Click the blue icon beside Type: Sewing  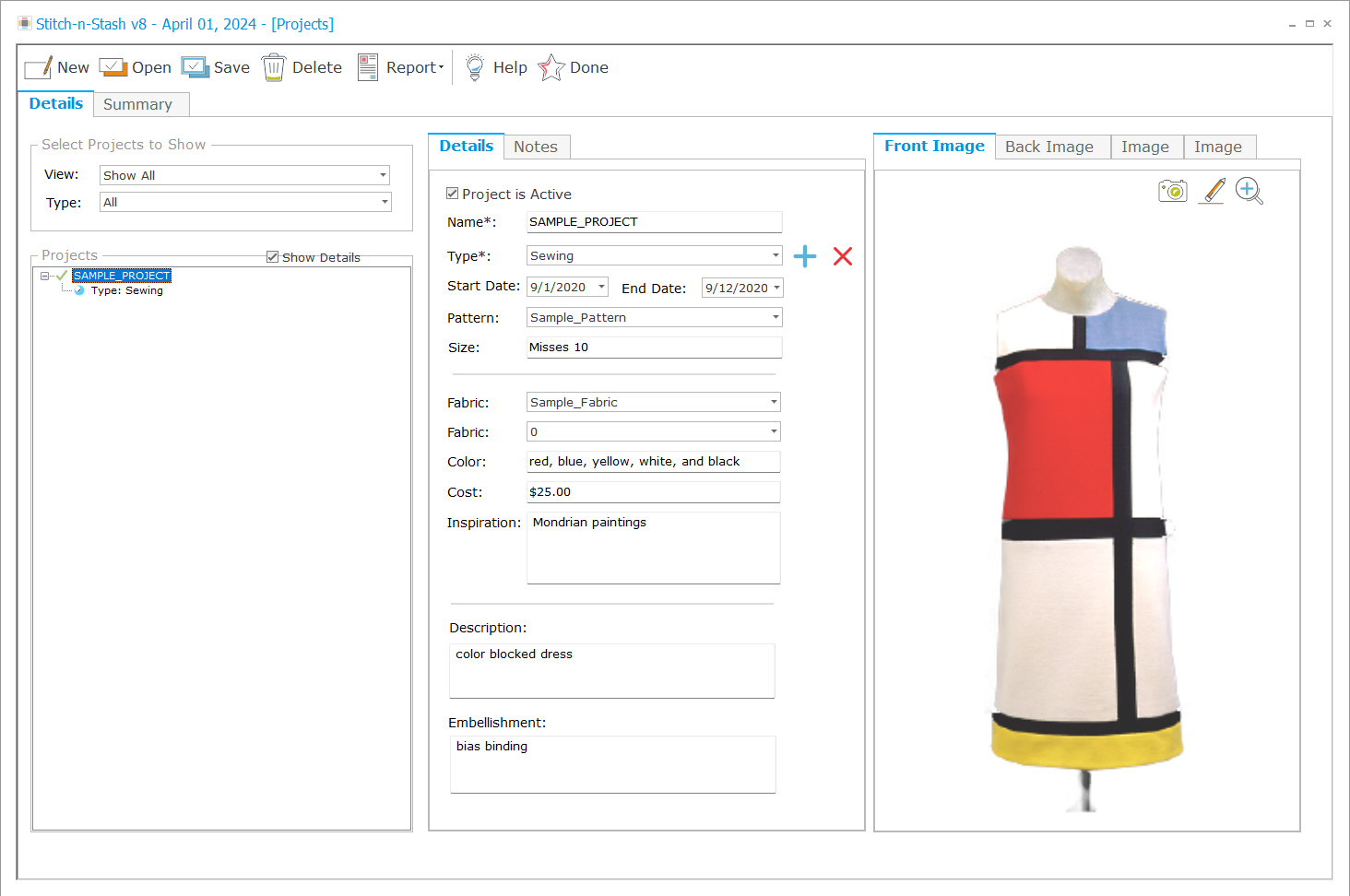click(79, 290)
